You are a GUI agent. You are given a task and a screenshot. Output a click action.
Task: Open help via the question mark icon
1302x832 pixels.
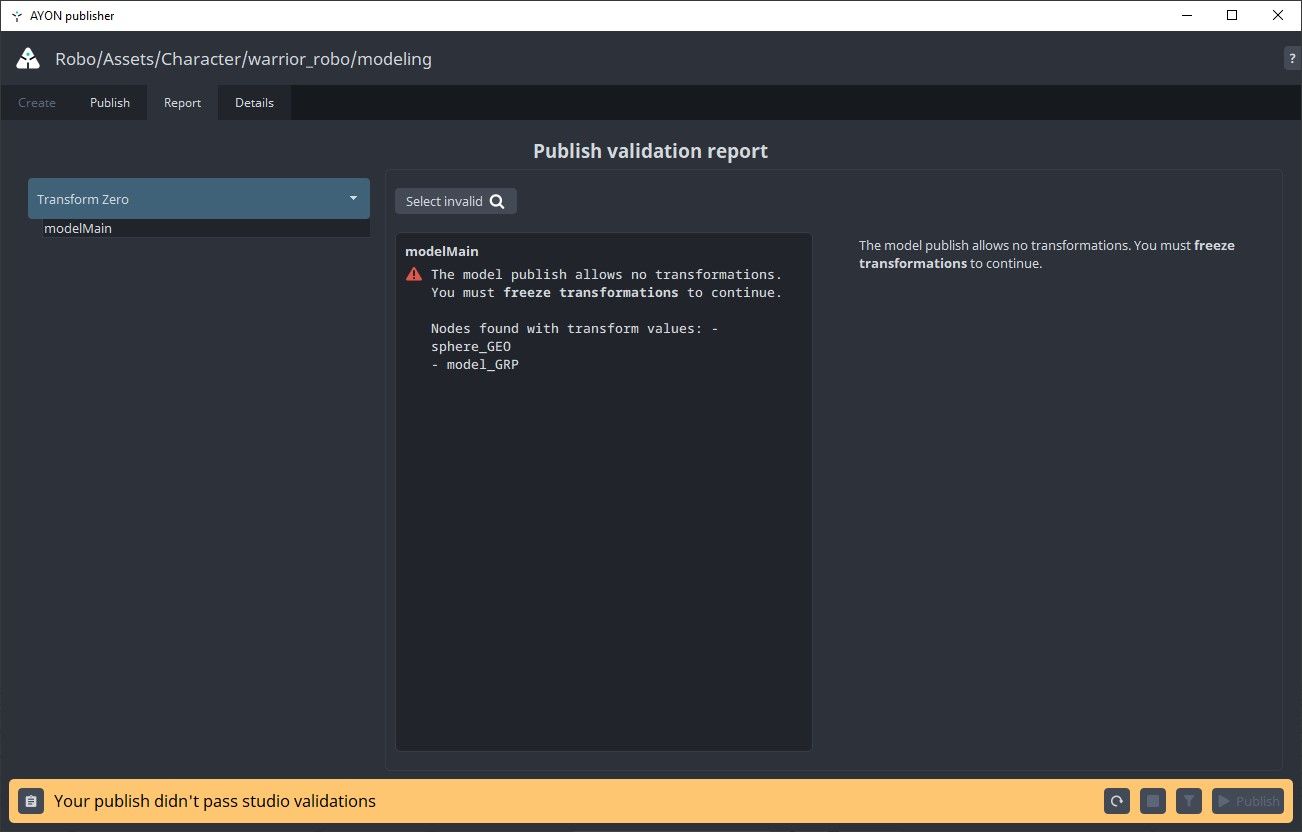point(1291,57)
